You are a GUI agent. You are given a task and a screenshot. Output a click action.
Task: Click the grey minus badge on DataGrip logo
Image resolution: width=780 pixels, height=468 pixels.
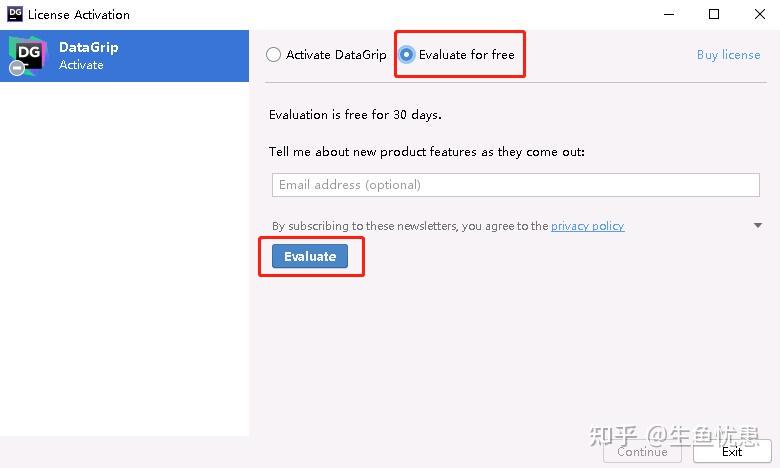click(17, 68)
